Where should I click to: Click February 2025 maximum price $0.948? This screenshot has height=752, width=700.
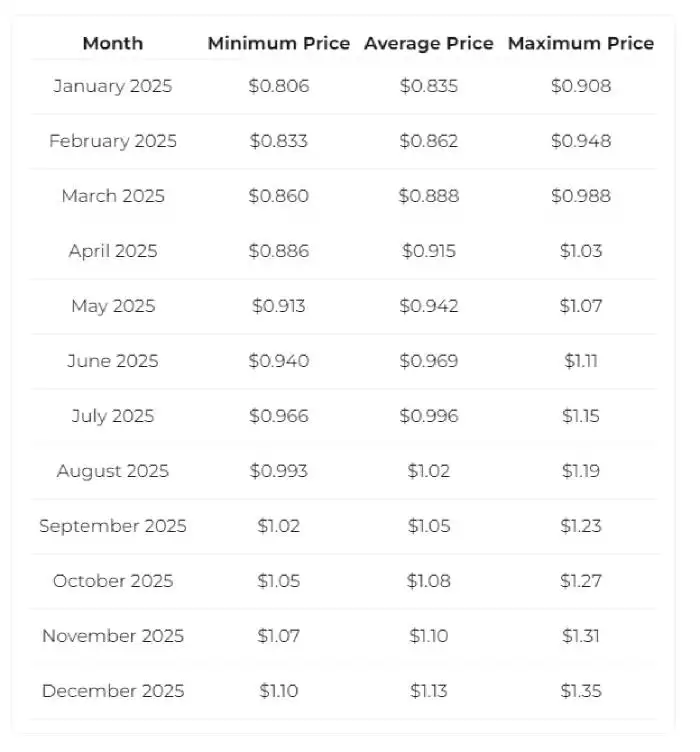581,141
